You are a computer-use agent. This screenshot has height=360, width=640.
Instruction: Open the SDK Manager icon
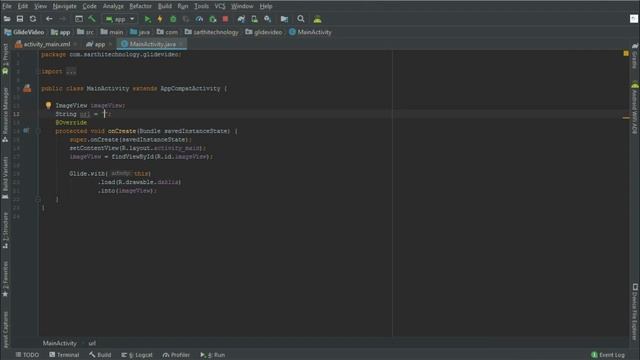pyautogui.click(x=267, y=19)
